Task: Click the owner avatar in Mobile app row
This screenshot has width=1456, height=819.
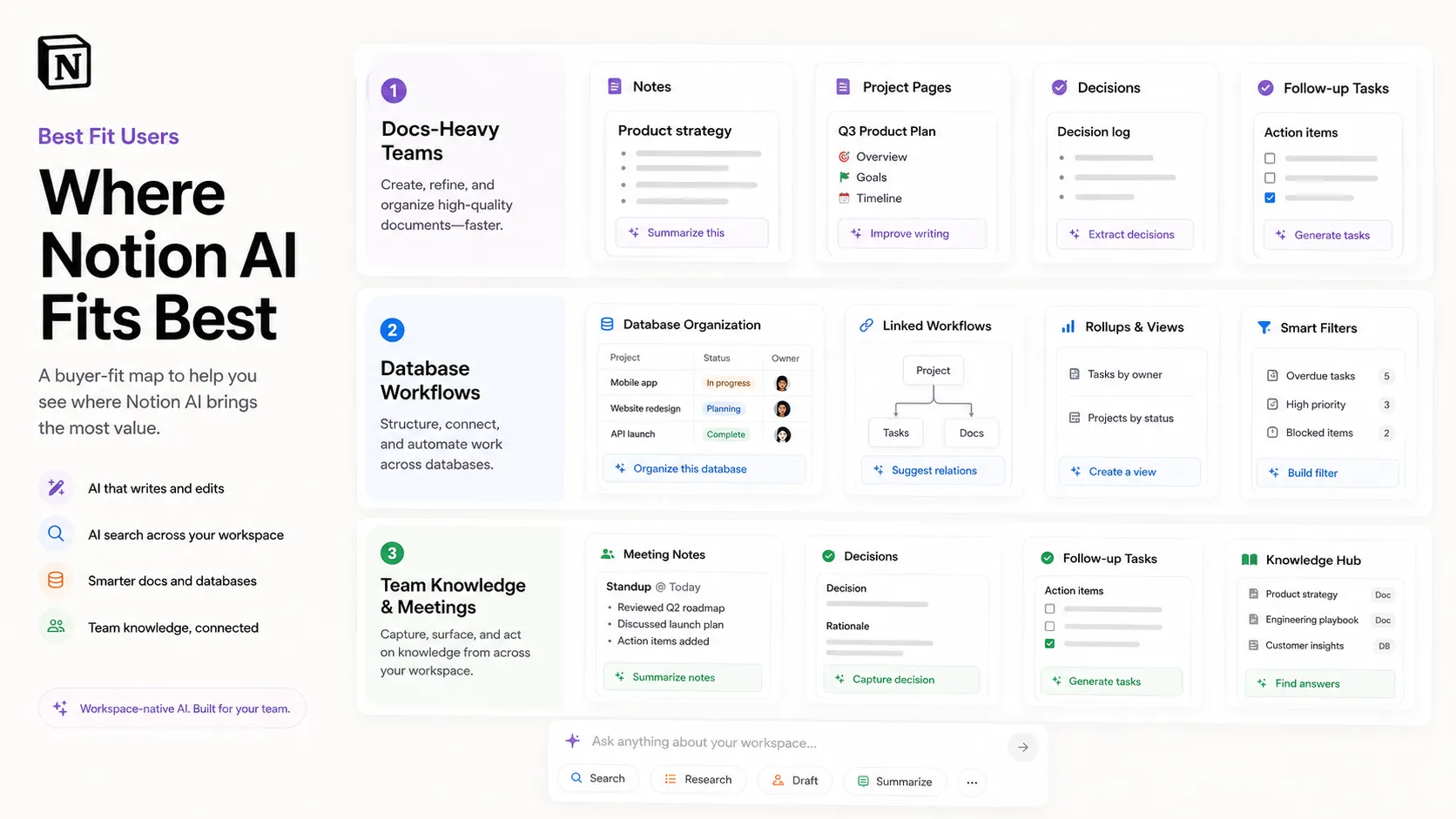Action: 782,383
